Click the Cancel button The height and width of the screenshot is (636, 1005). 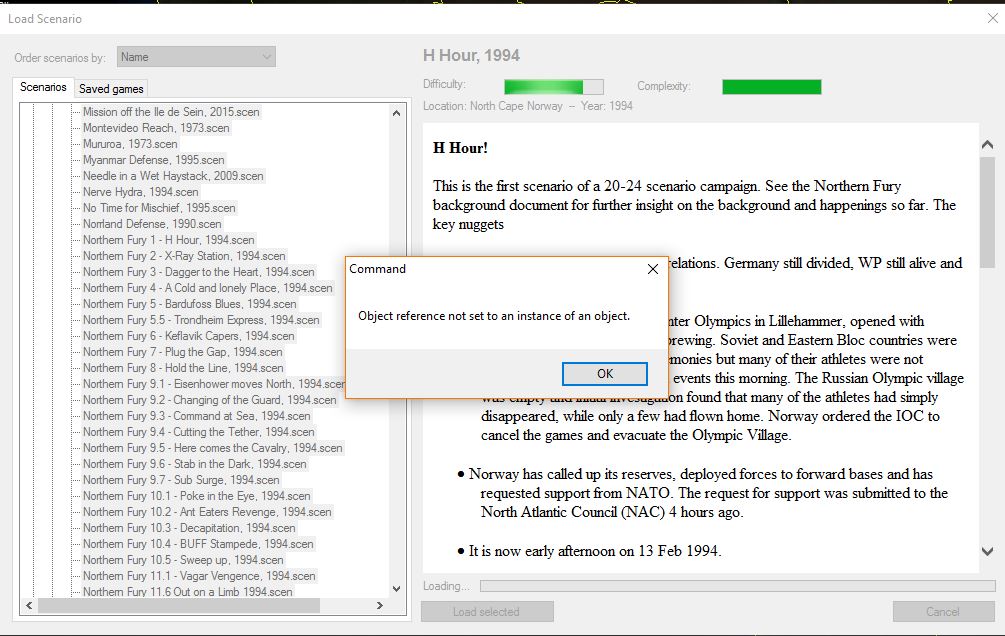[x=943, y=612]
